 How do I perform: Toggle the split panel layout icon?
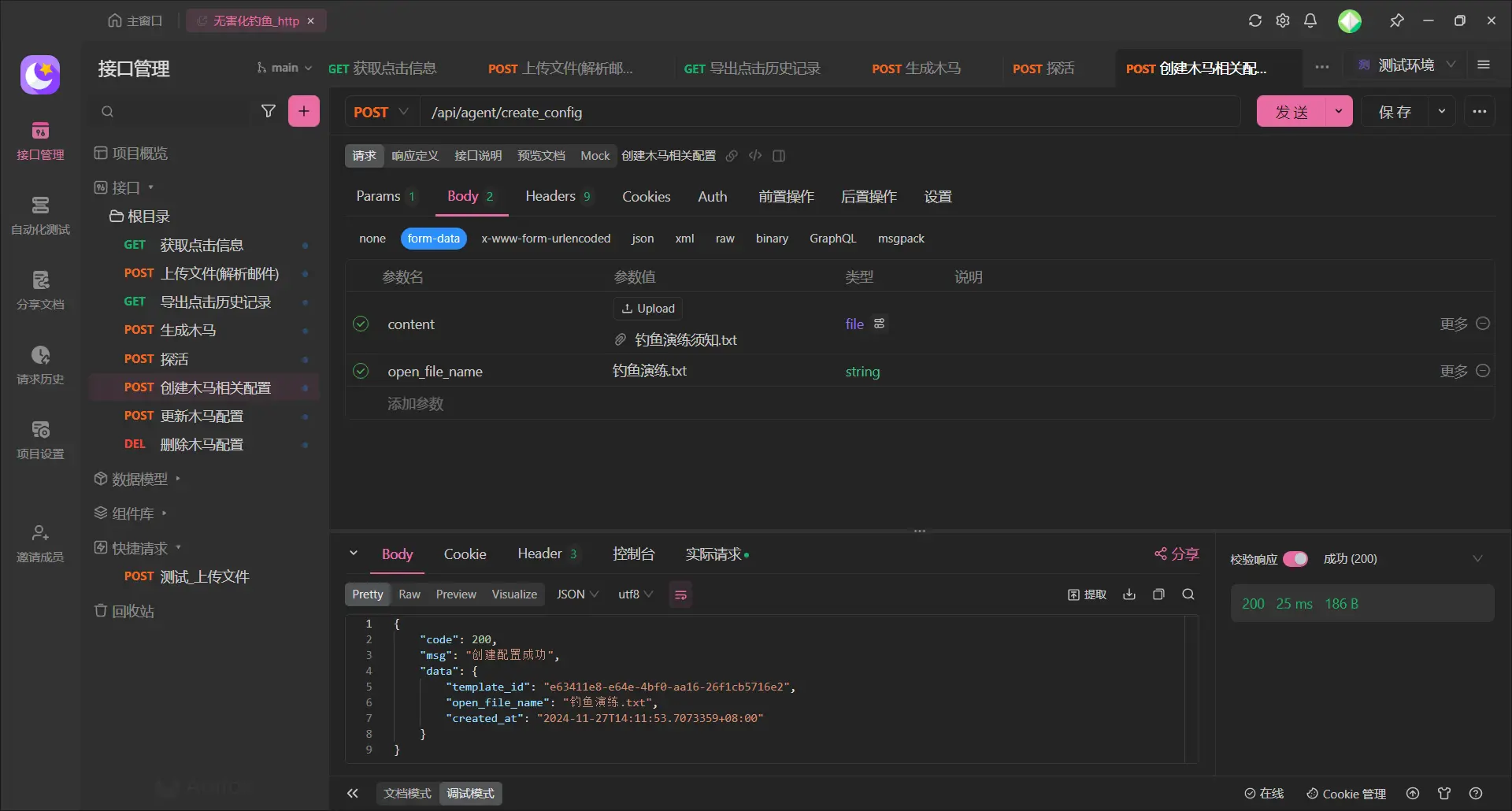tap(779, 156)
